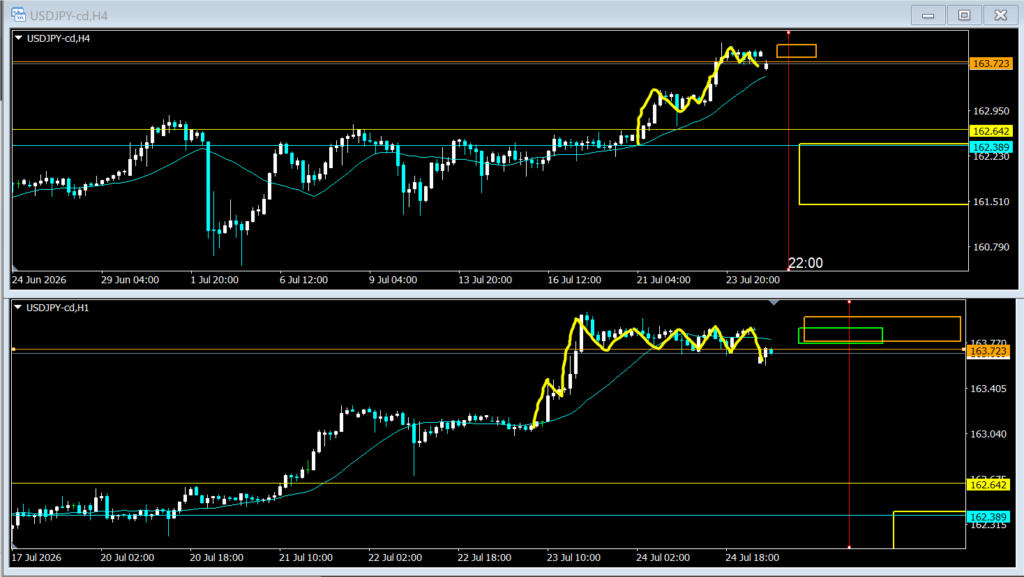Click the 163.405 price scale value
Image resolution: width=1024 pixels, height=577 pixels.
(x=988, y=388)
